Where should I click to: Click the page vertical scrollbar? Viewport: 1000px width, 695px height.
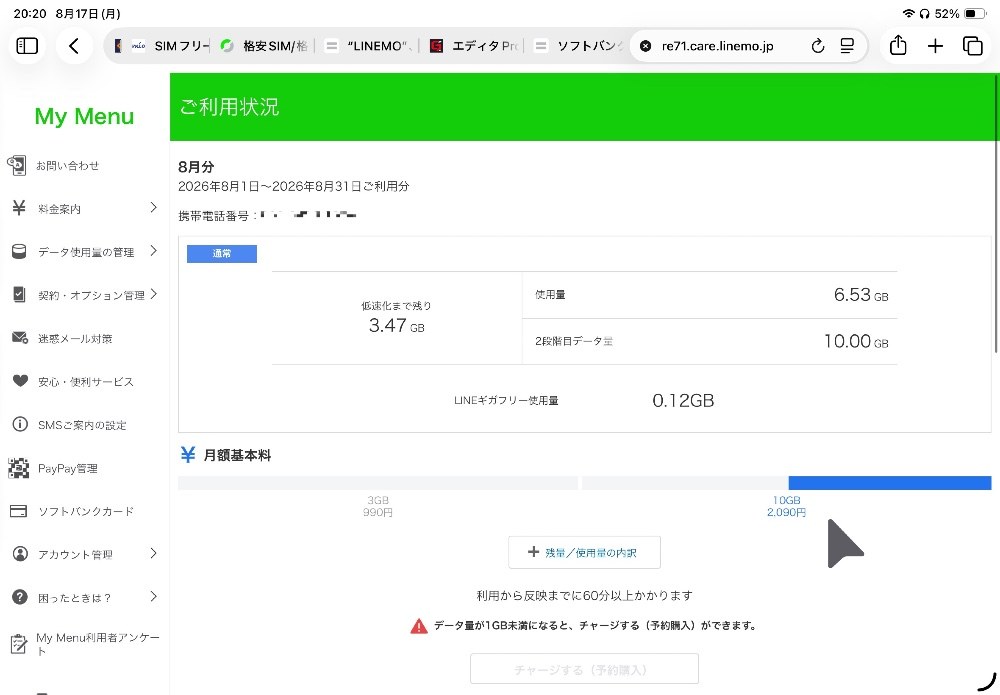click(996, 214)
